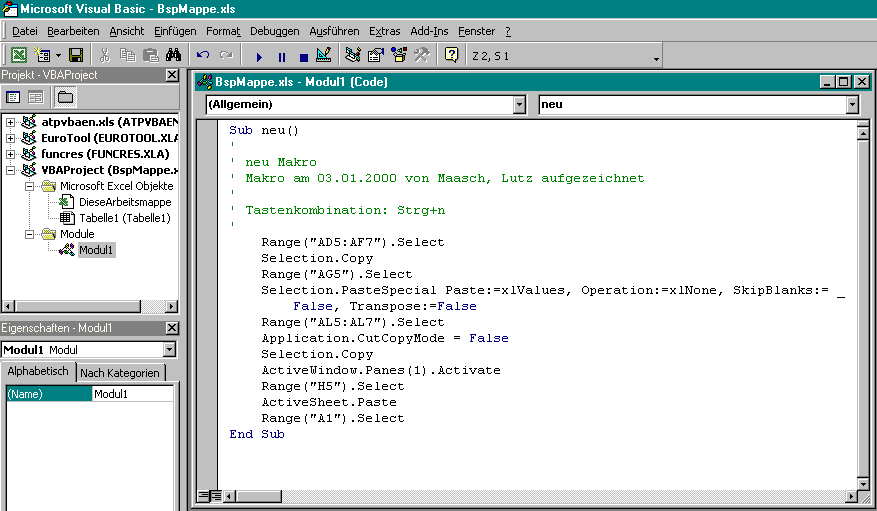Run the macro with play button
877x511 pixels.
click(x=259, y=56)
